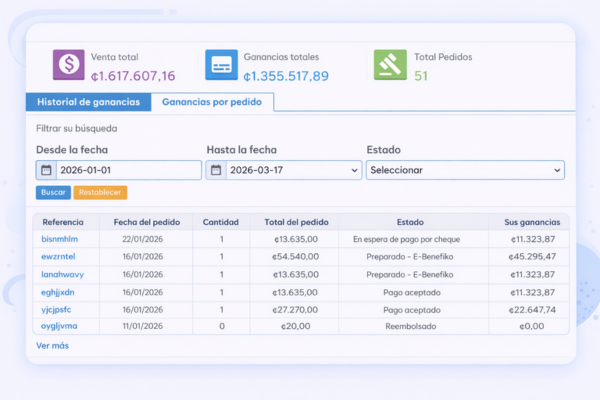This screenshot has height=400, width=600.
Task: Click the 11/01/2026 date cell
Action: point(142,326)
